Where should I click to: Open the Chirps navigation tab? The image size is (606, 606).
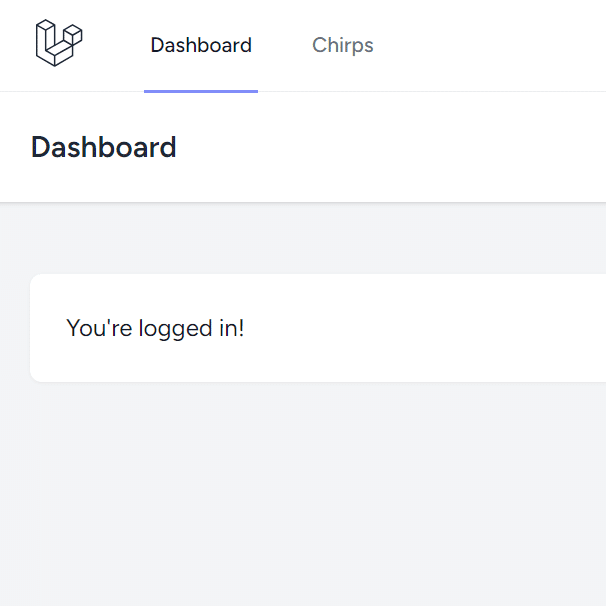point(342,46)
